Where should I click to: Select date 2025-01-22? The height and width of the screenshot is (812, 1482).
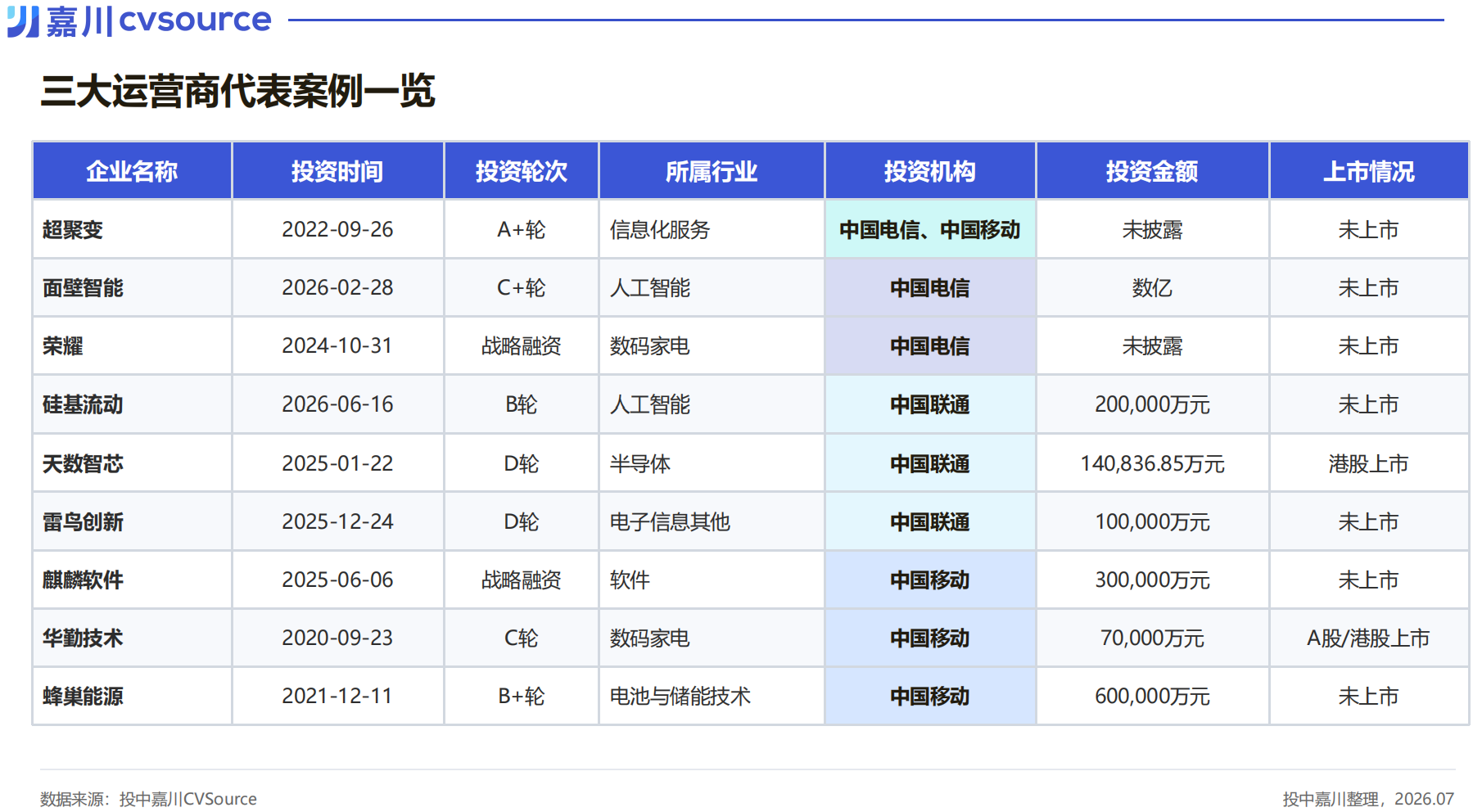point(337,462)
